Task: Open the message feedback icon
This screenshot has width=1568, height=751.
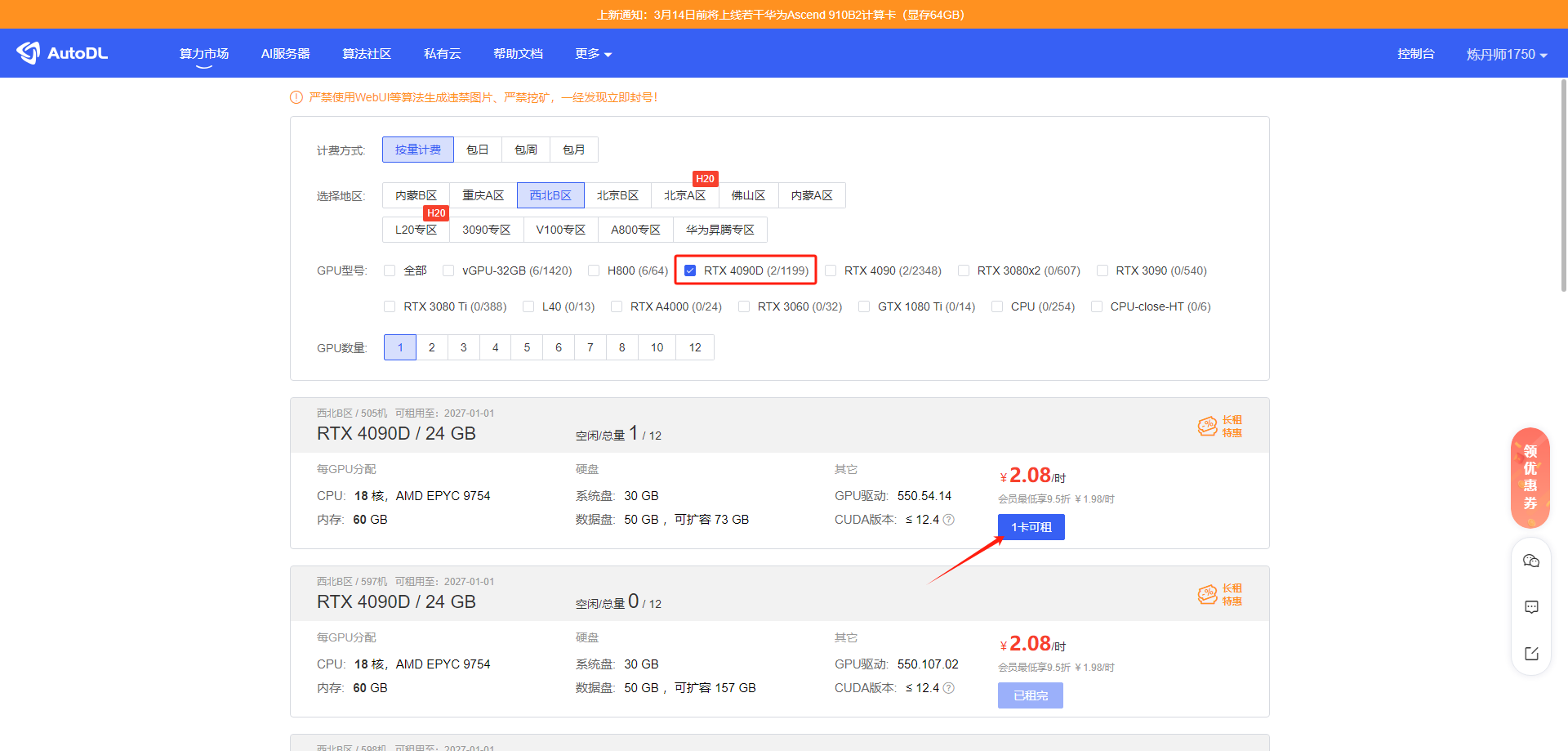Action: [x=1531, y=607]
